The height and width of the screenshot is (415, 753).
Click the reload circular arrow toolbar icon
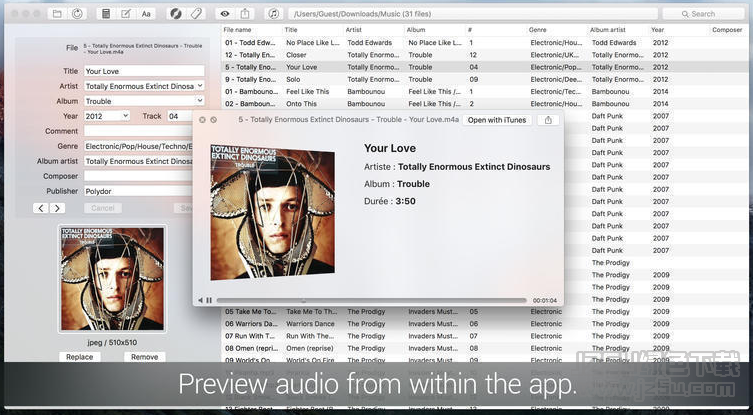[x=77, y=14]
